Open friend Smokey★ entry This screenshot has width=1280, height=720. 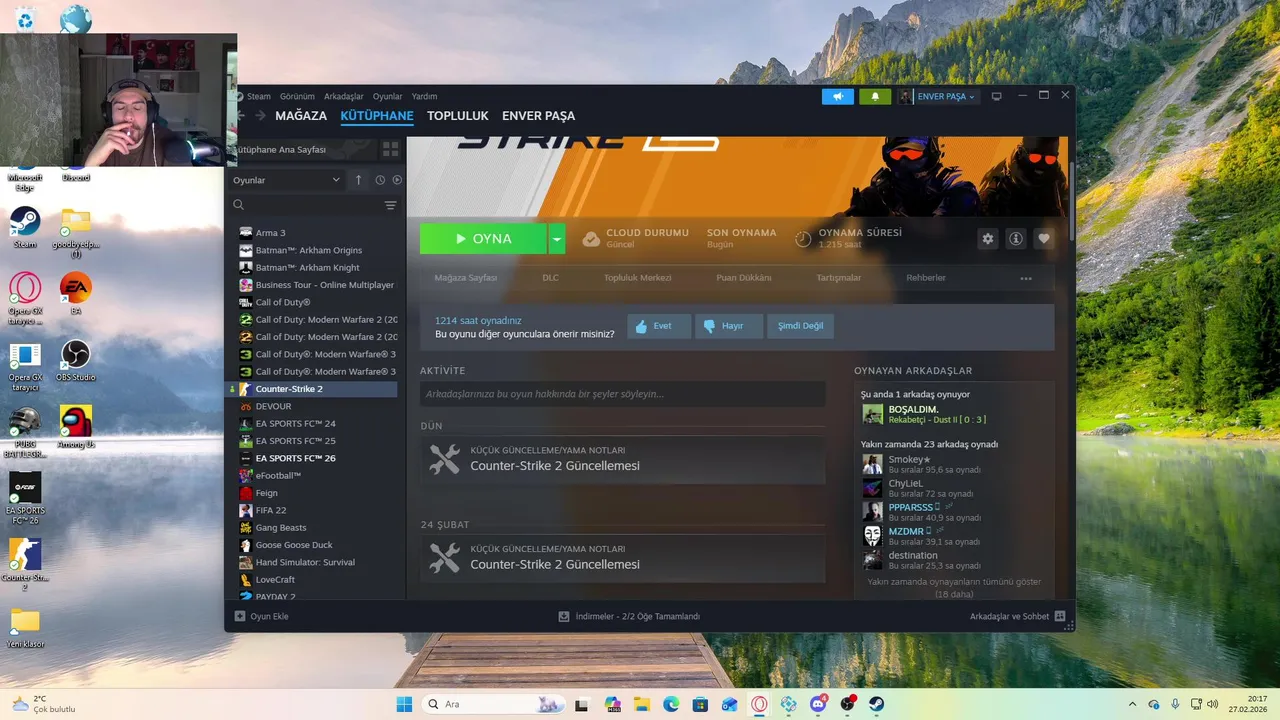pyautogui.click(x=955, y=464)
